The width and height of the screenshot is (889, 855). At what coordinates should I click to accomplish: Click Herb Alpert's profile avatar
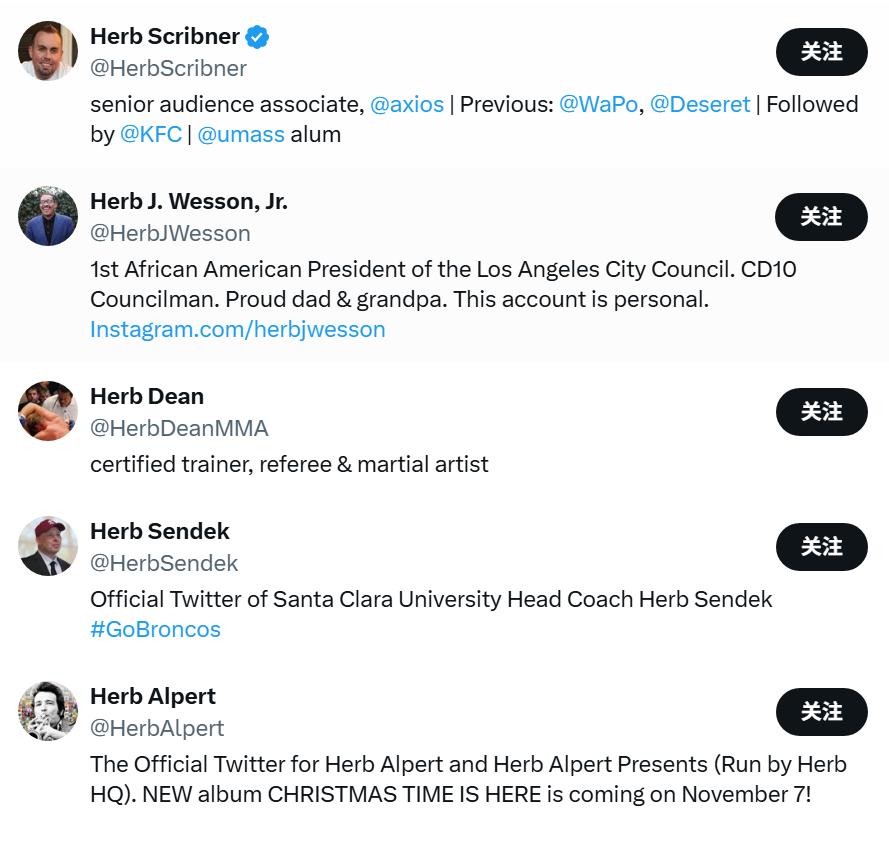tap(48, 711)
